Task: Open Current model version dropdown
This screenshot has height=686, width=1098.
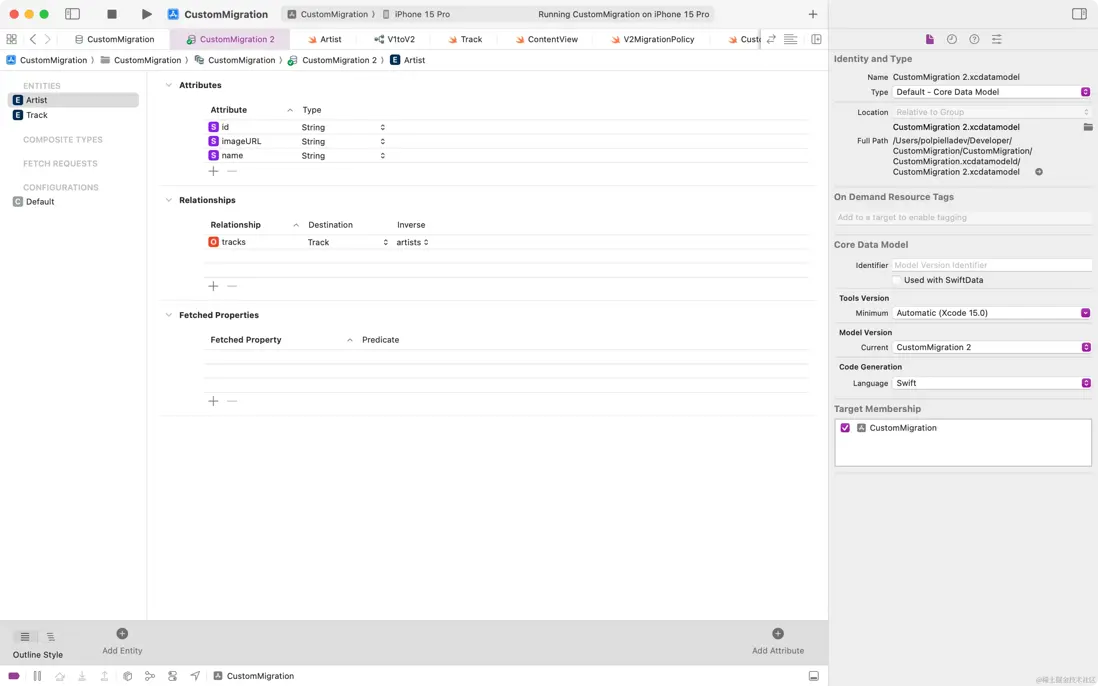Action: (x=992, y=347)
